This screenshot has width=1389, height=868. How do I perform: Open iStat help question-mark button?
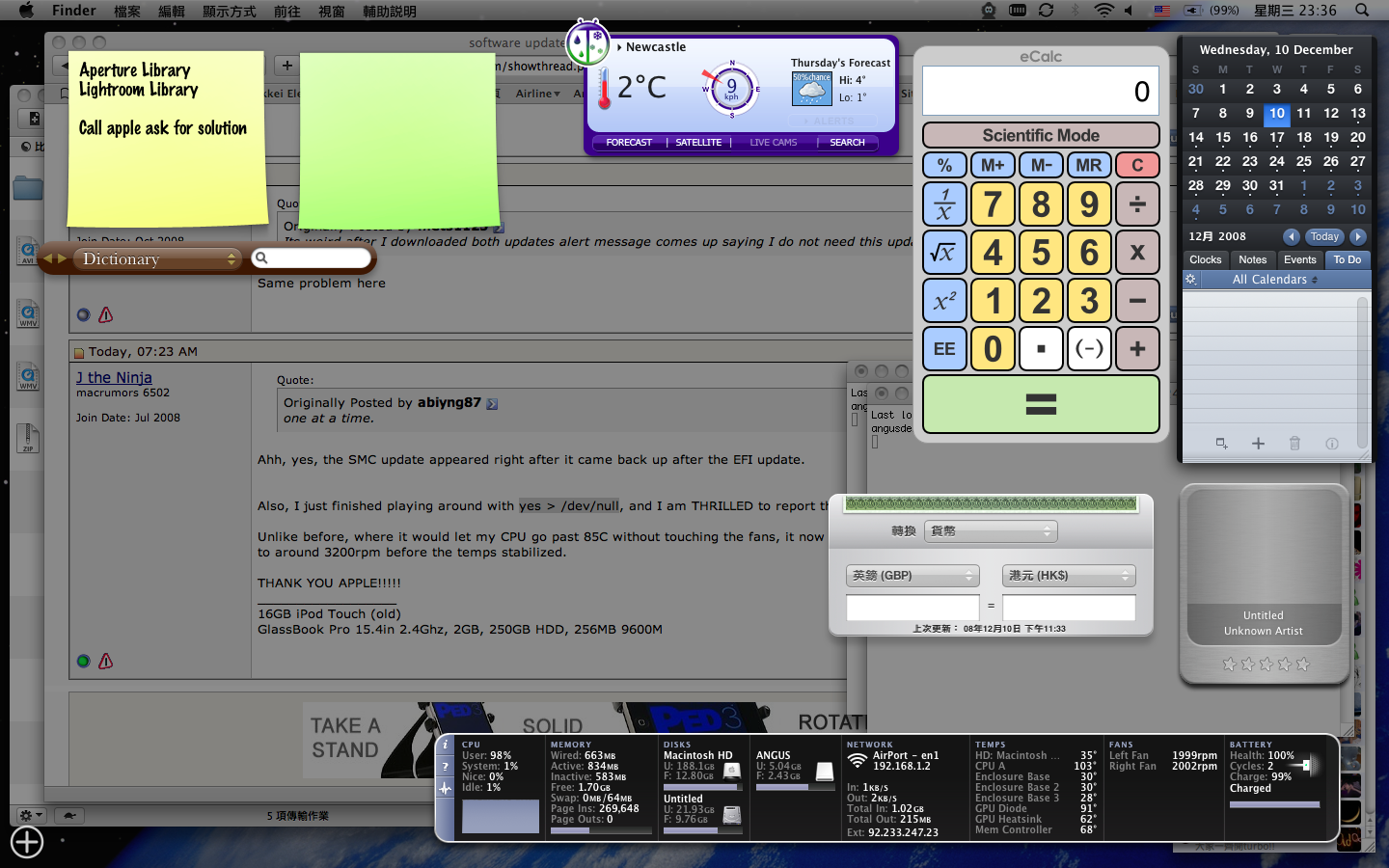click(x=445, y=767)
